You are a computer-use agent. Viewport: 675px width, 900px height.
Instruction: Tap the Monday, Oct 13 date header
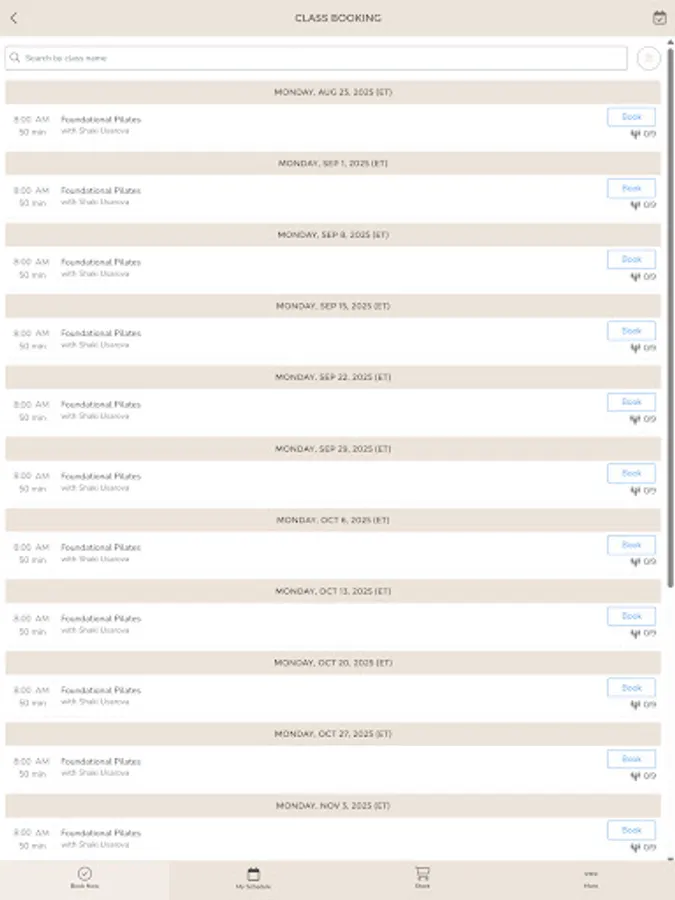pos(337,592)
